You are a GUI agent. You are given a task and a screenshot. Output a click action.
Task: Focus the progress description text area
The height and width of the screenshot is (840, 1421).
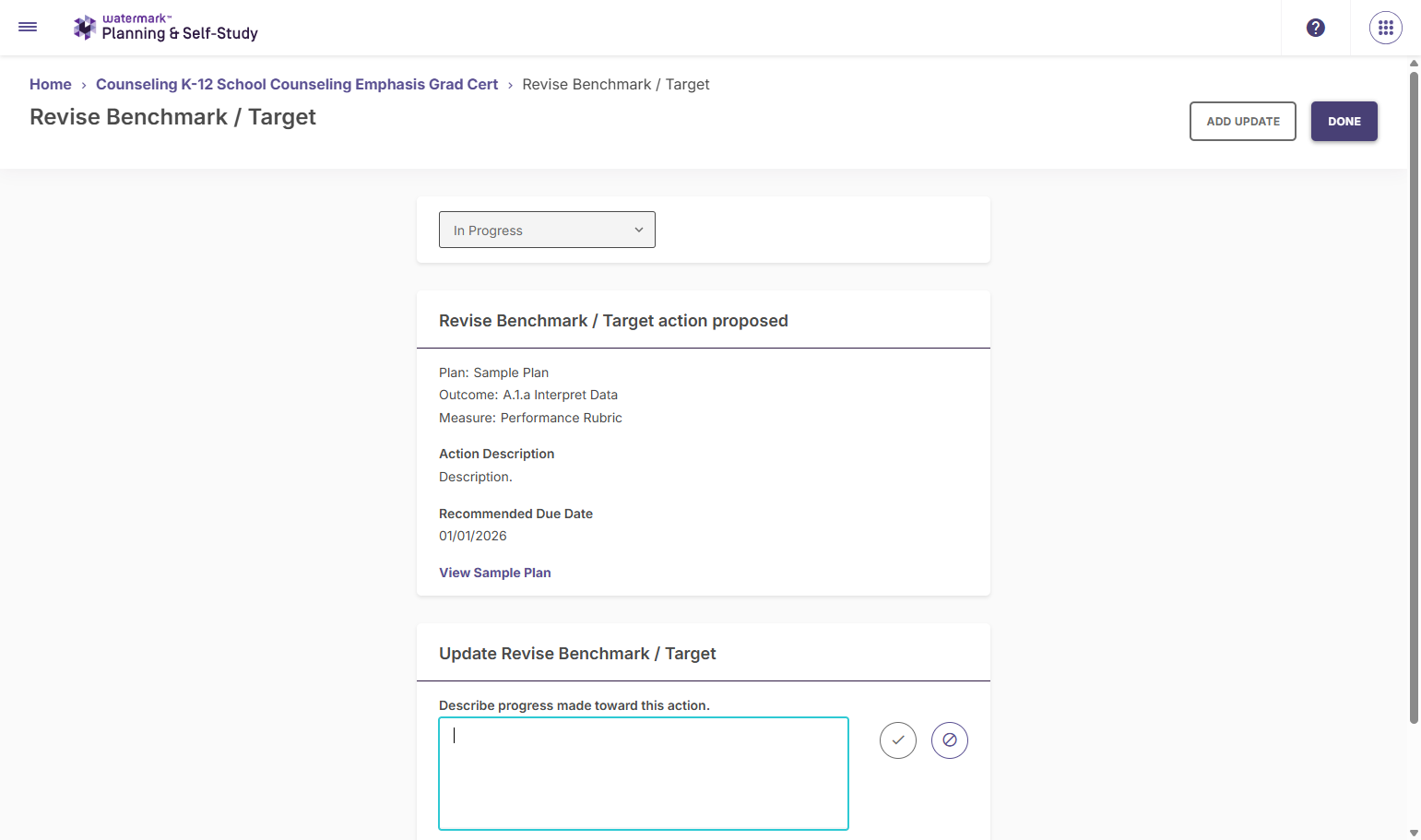[644, 774]
